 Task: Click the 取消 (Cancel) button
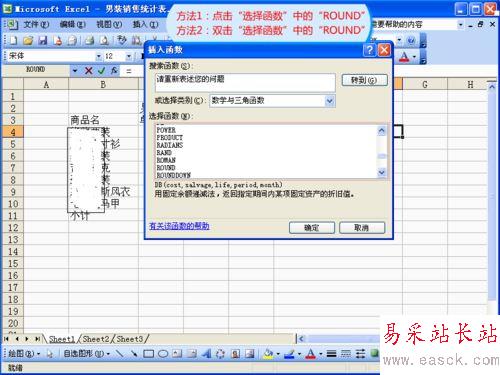point(362,228)
